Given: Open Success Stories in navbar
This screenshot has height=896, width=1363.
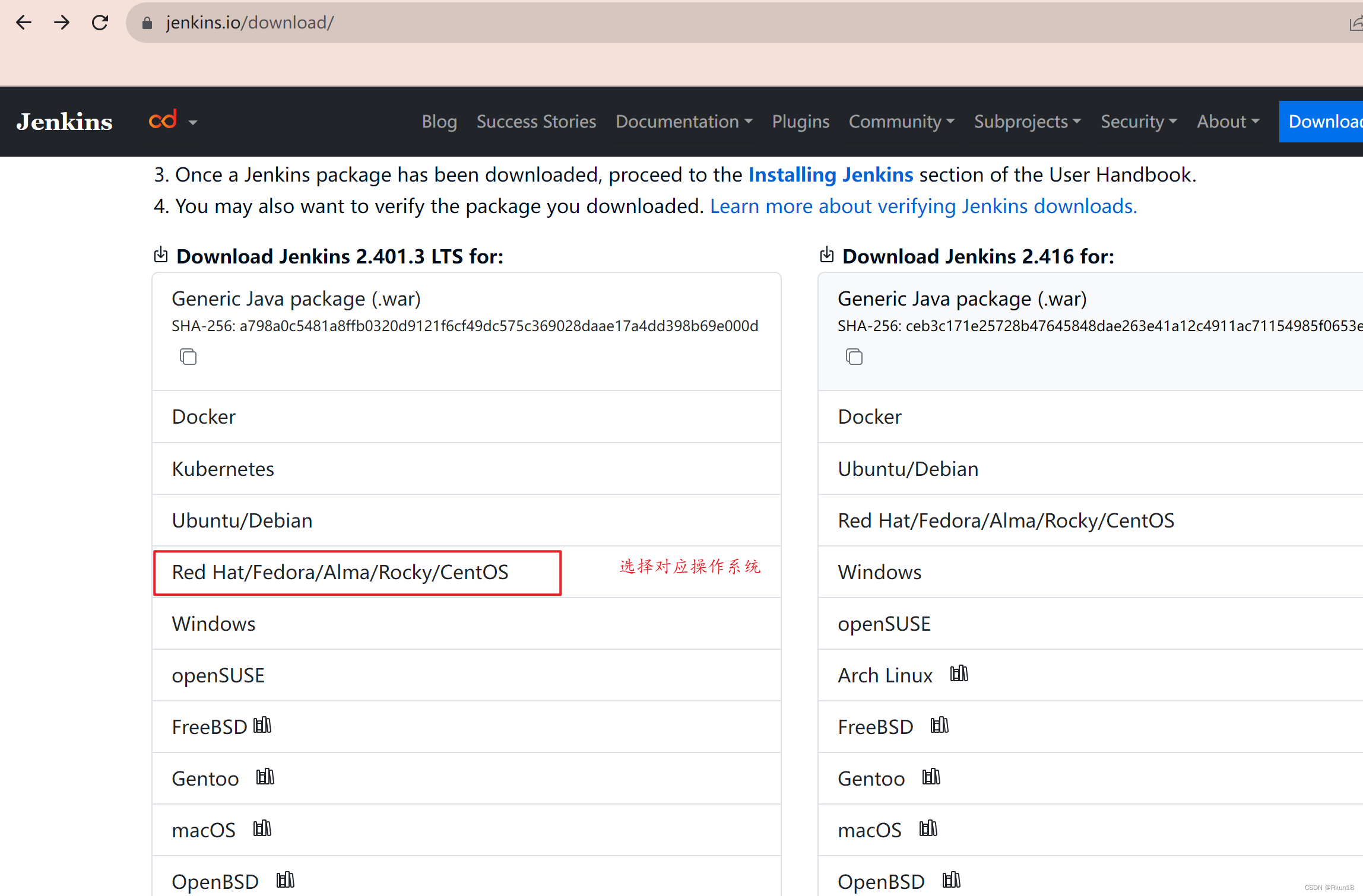Looking at the screenshot, I should (536, 122).
